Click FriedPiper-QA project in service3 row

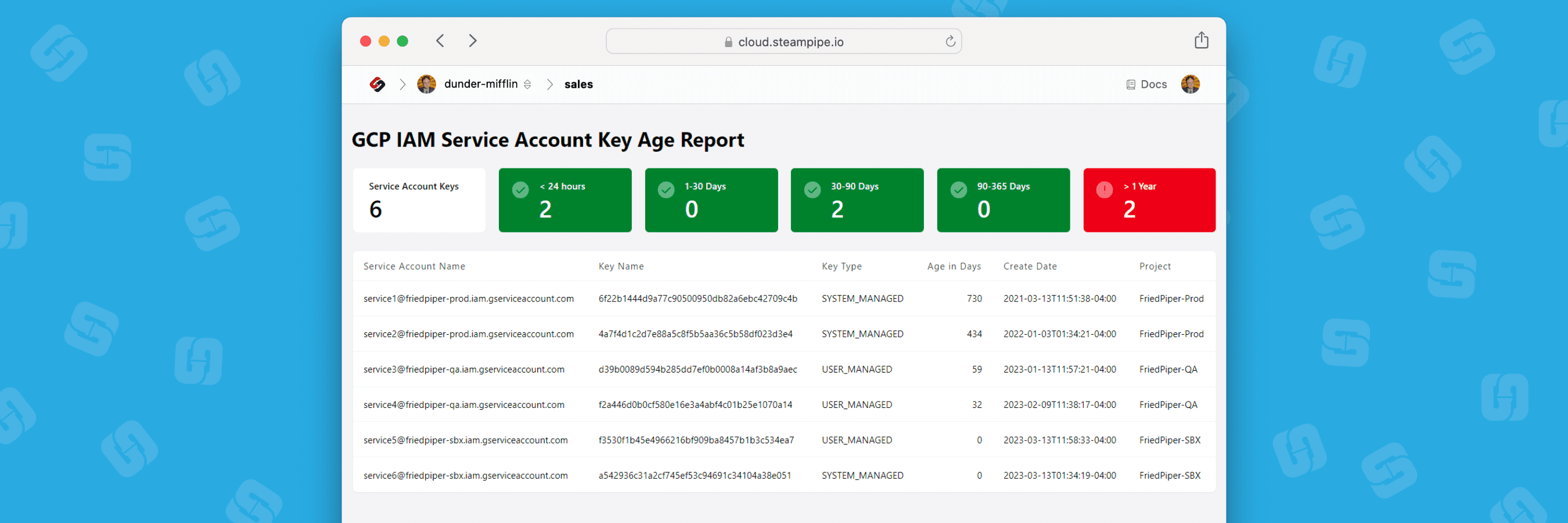[1168, 369]
